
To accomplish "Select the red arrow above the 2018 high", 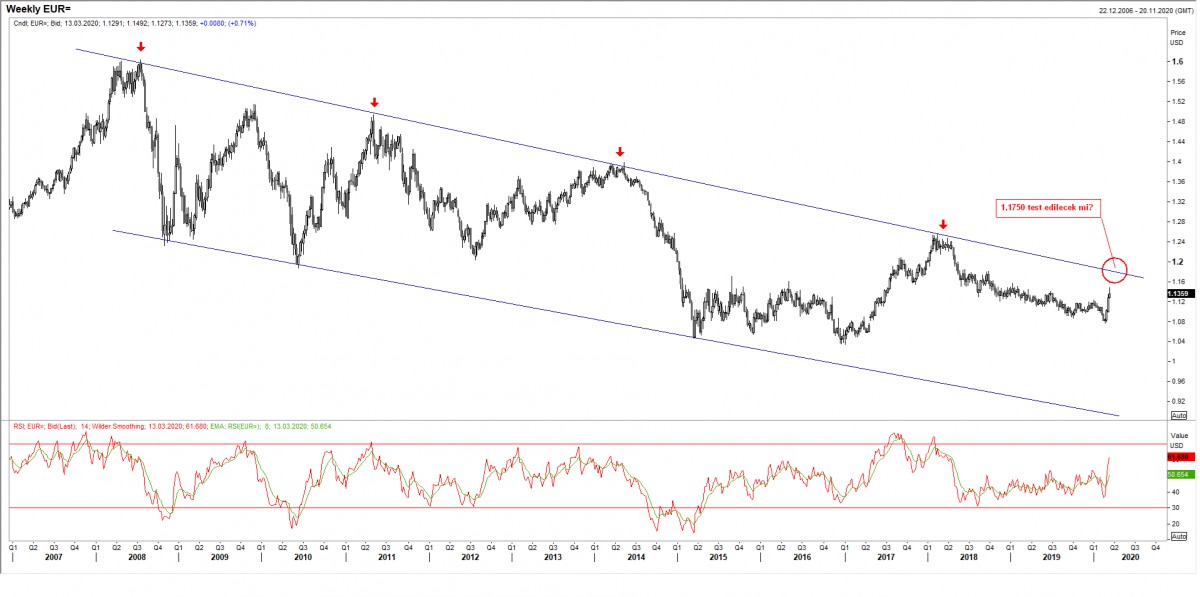I will 942,225.
